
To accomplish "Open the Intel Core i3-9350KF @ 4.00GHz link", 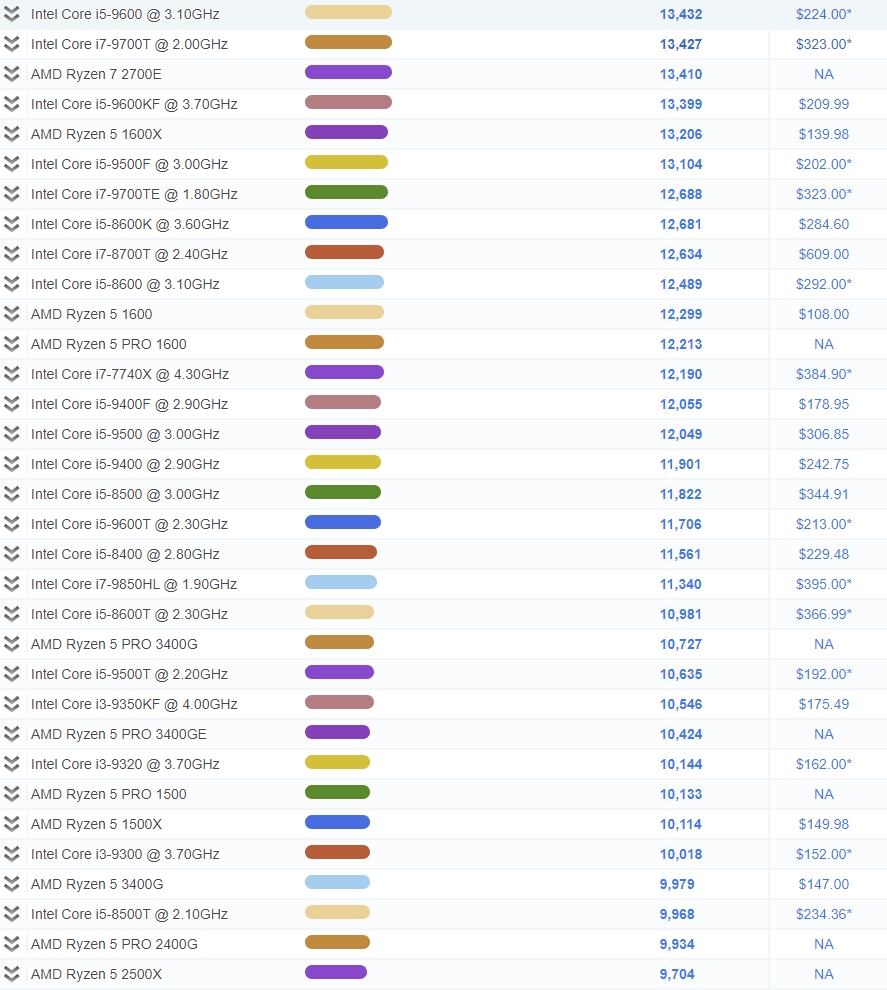I will click(134, 704).
